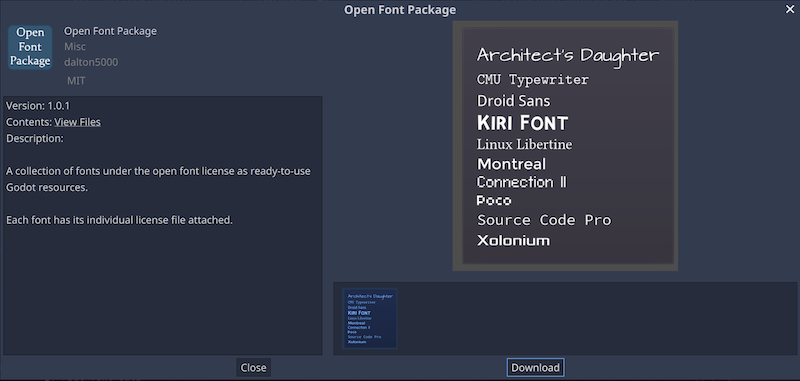
Task: Click the Open Font Package dialog title
Action: click(x=400, y=10)
